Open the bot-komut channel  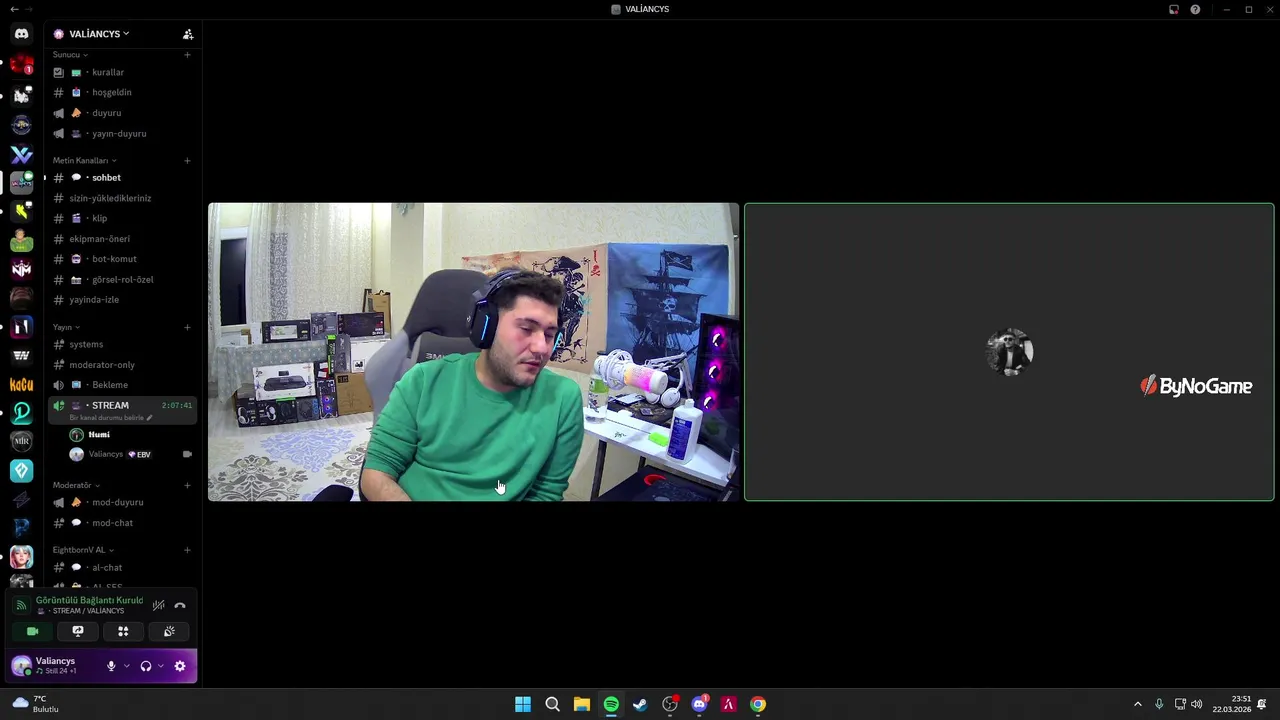point(122,259)
